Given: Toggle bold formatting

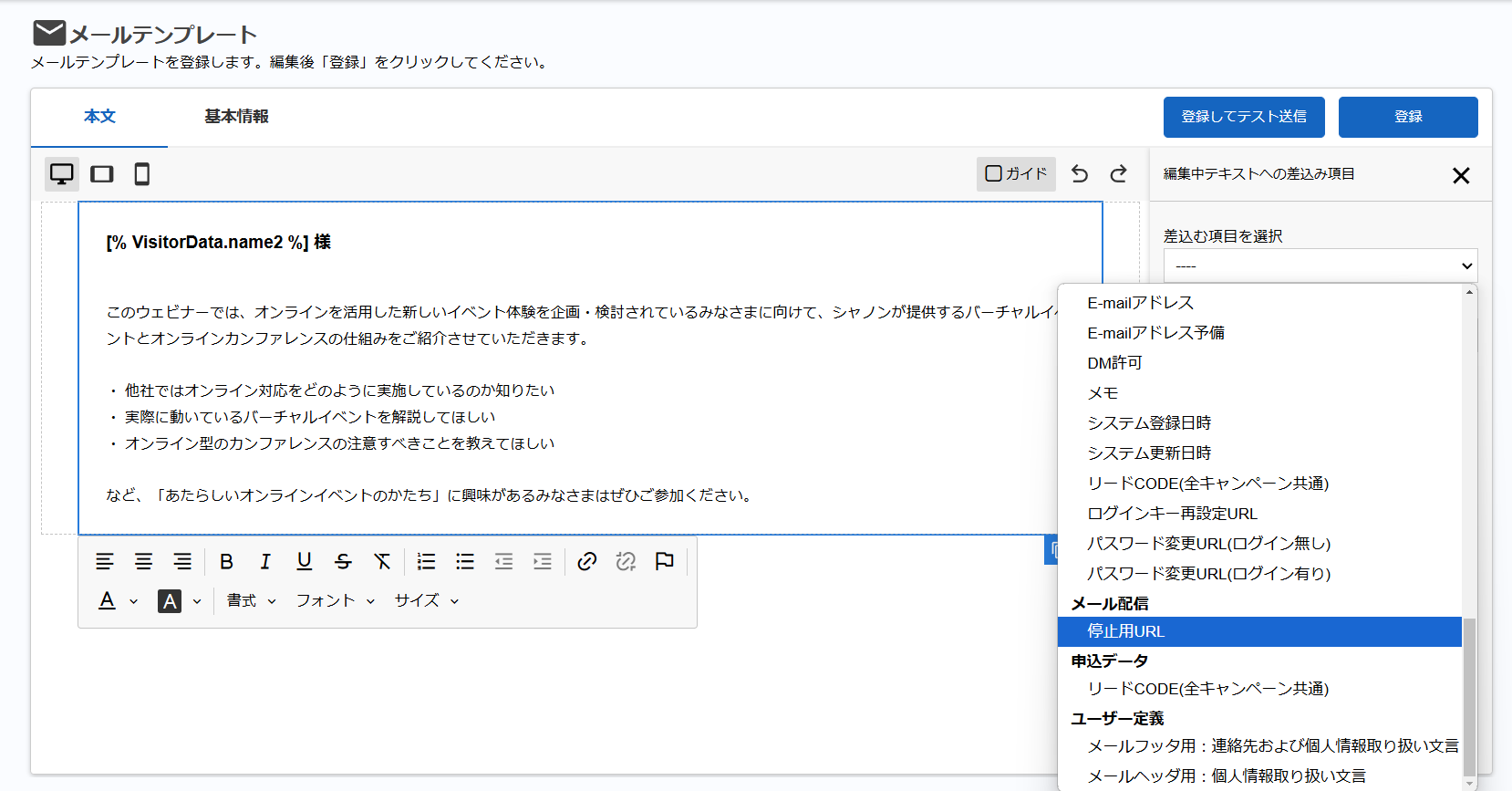Looking at the screenshot, I should [x=227, y=562].
